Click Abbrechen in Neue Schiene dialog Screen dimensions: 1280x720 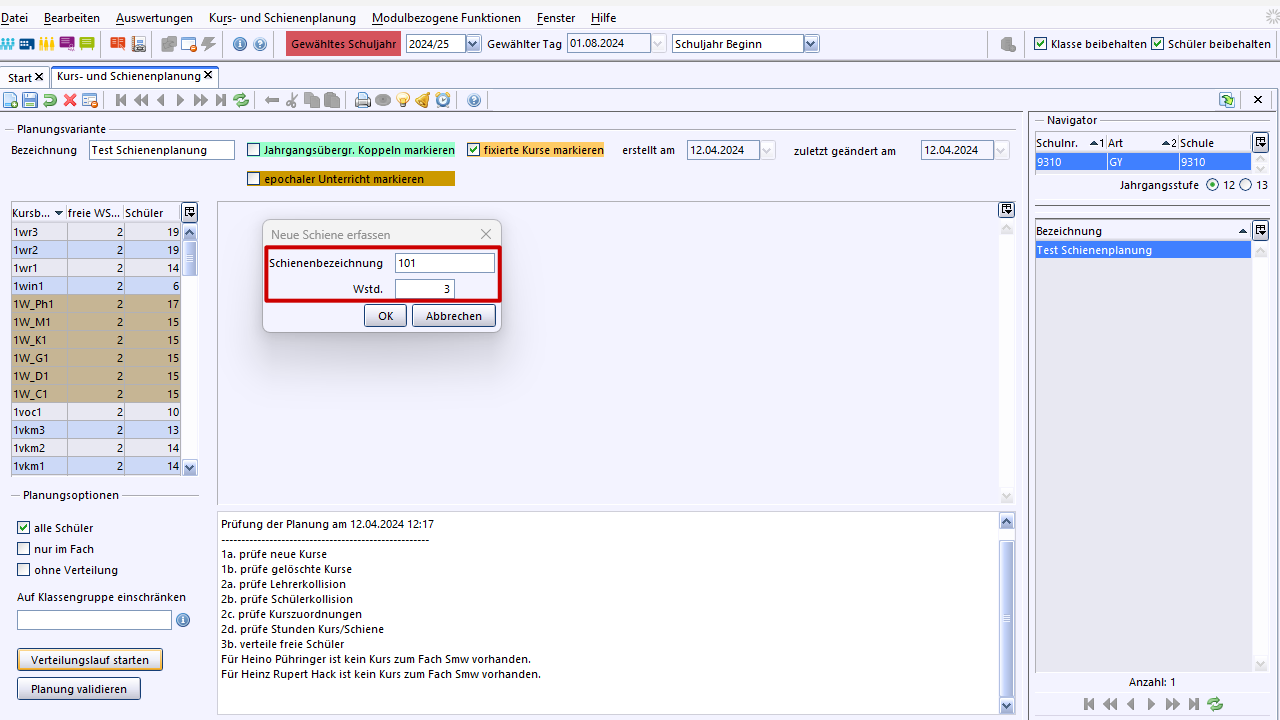pyautogui.click(x=454, y=315)
